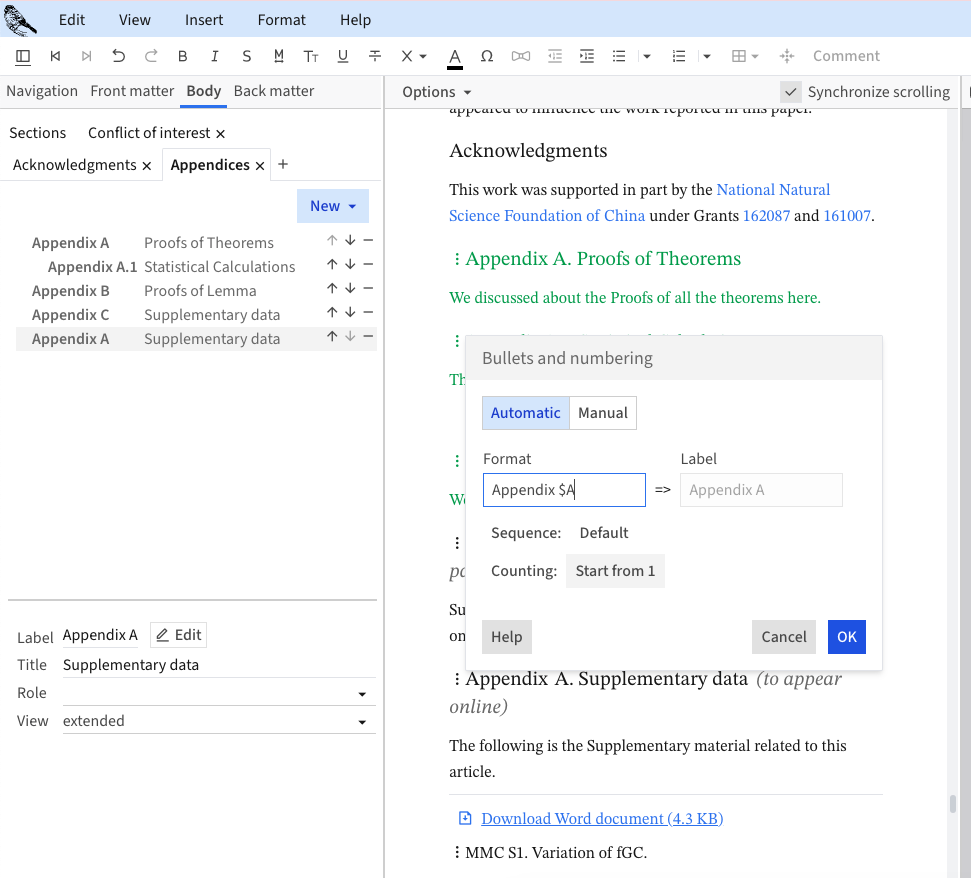Click the Format input field

tap(564, 490)
